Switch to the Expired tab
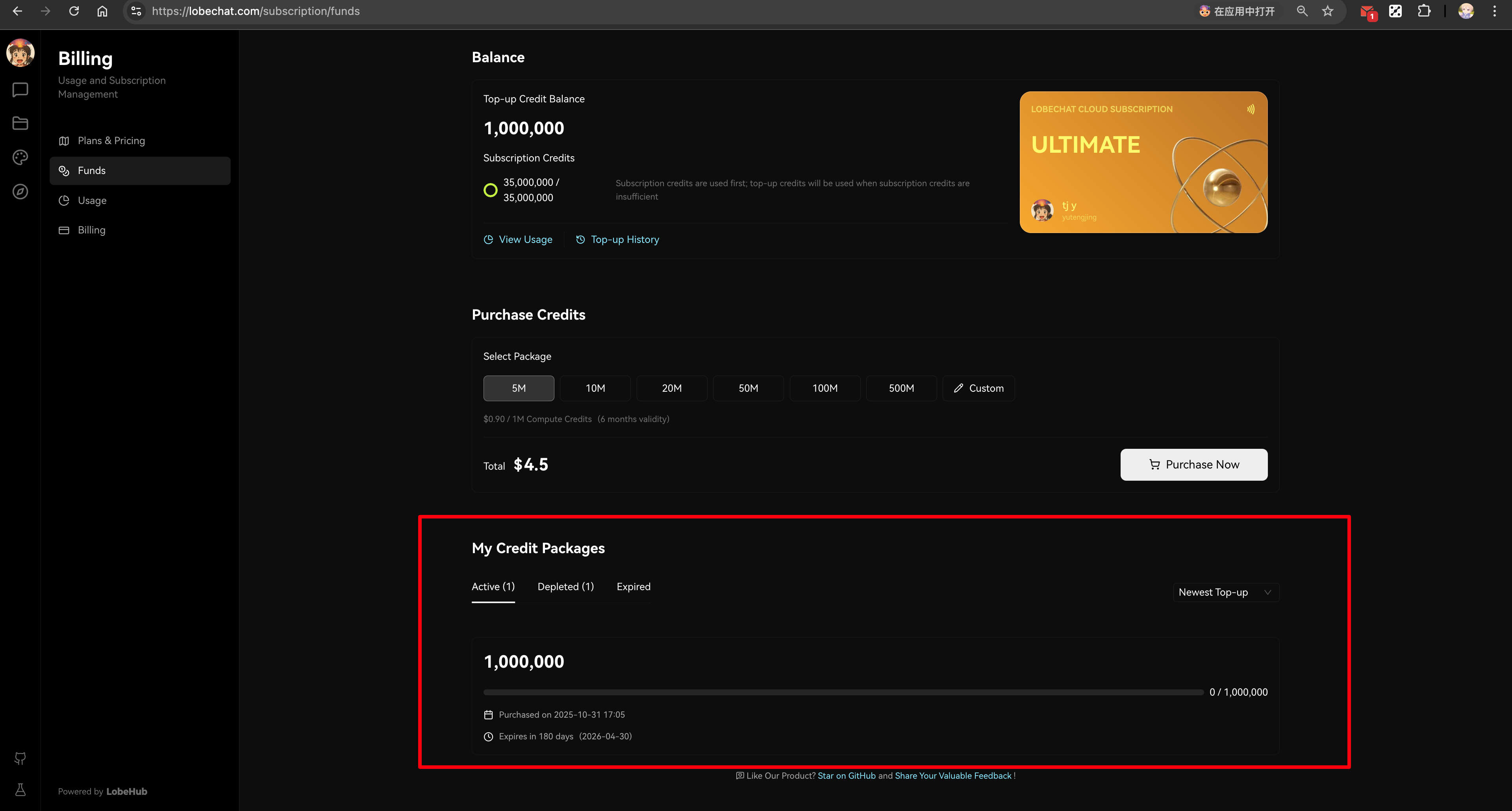The image size is (1512, 811). pos(633,587)
